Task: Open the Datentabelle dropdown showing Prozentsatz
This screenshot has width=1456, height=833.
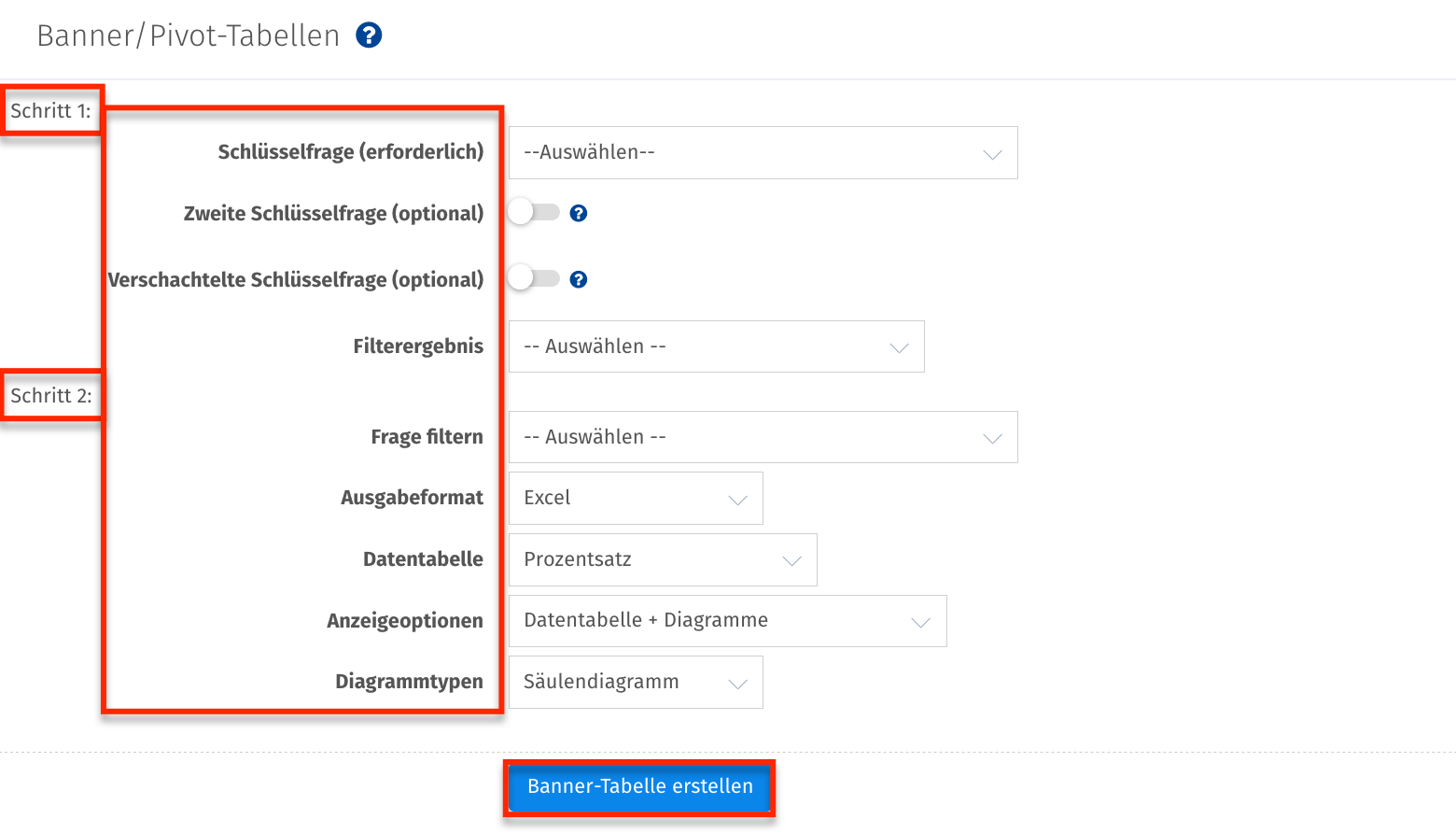Action: [x=662, y=559]
